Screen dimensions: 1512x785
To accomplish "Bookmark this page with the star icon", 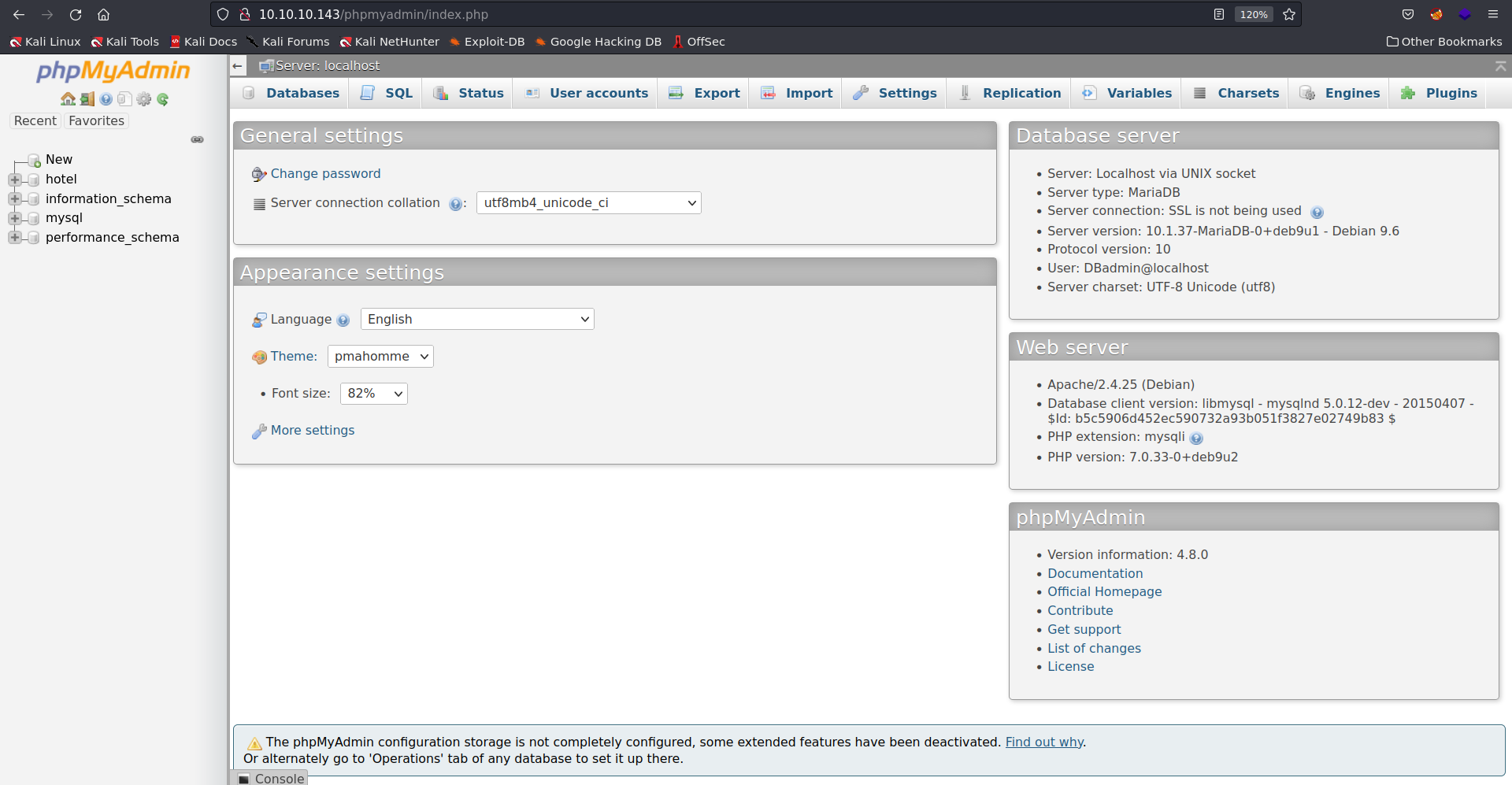I will (1289, 14).
